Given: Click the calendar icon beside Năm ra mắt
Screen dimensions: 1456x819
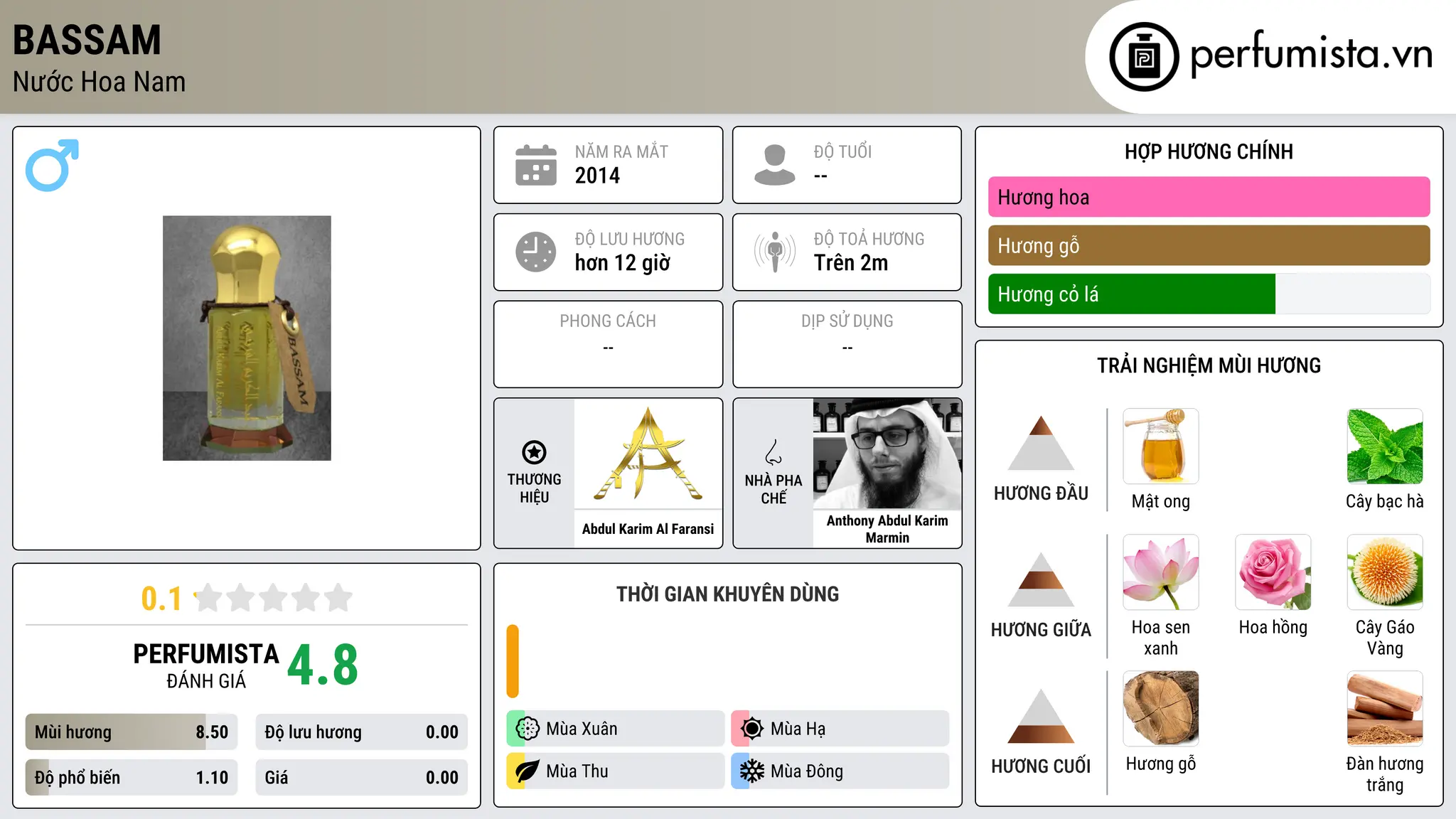Looking at the screenshot, I should pyautogui.click(x=536, y=165).
